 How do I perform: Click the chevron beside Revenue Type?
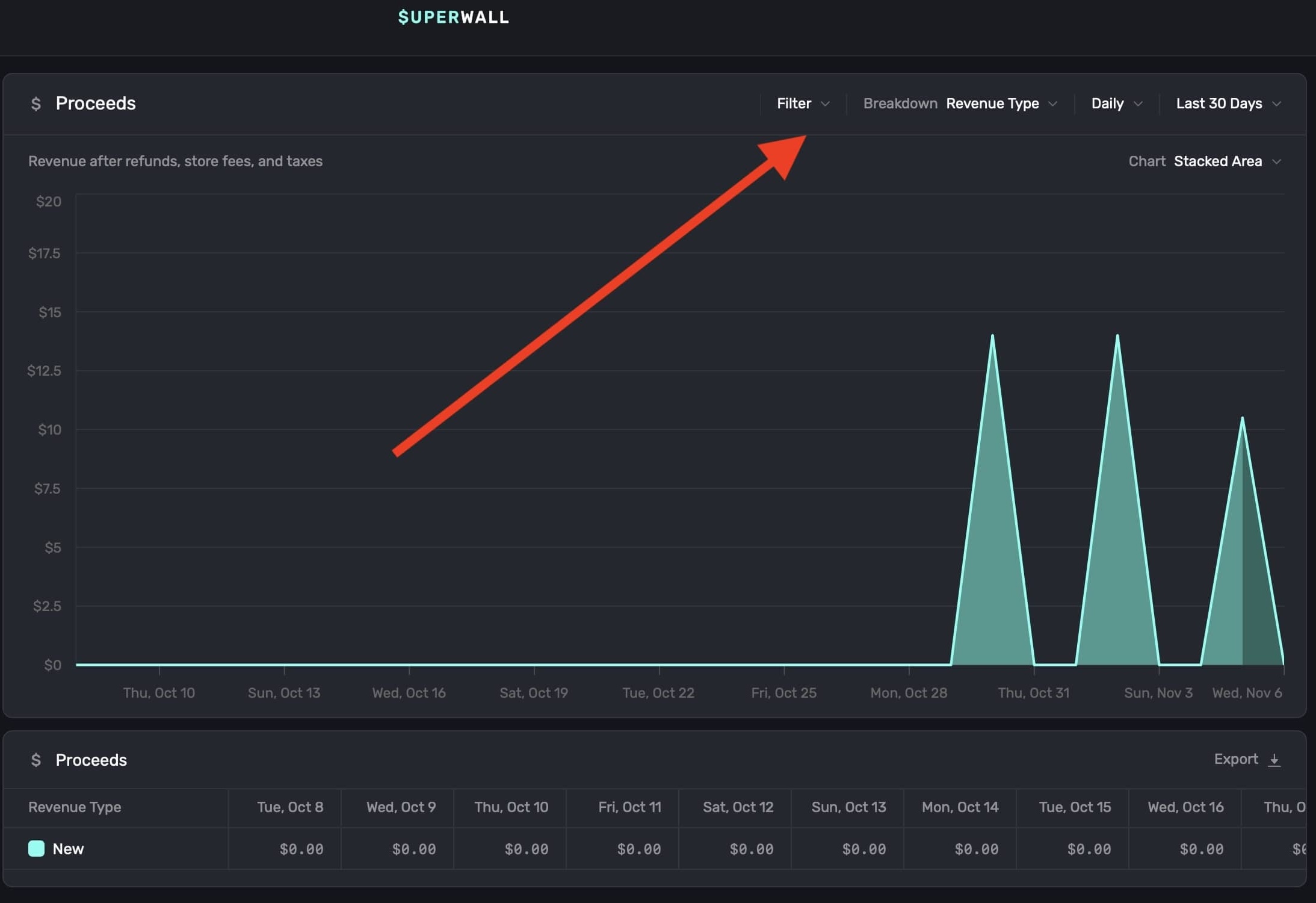point(1052,104)
